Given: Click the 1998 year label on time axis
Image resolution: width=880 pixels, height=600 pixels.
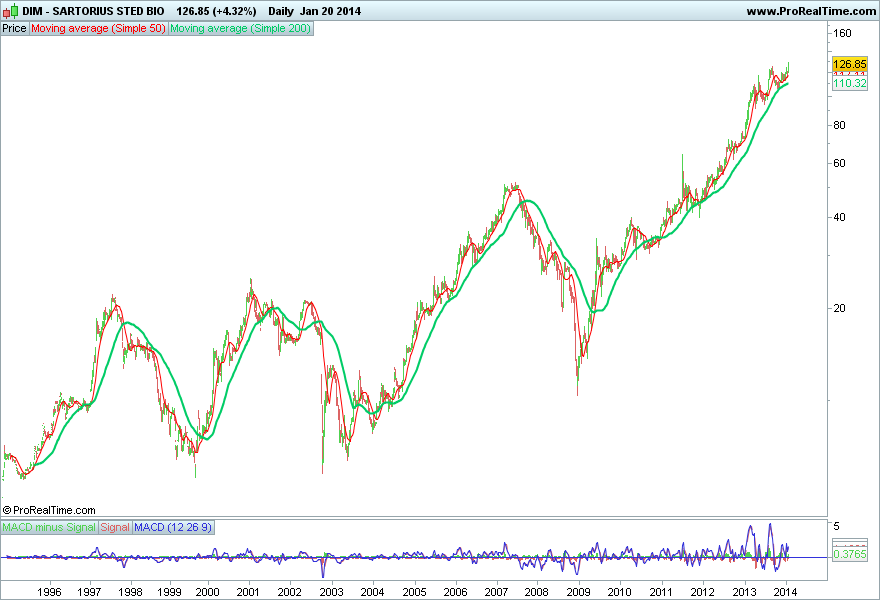Looking at the screenshot, I should tap(130, 592).
